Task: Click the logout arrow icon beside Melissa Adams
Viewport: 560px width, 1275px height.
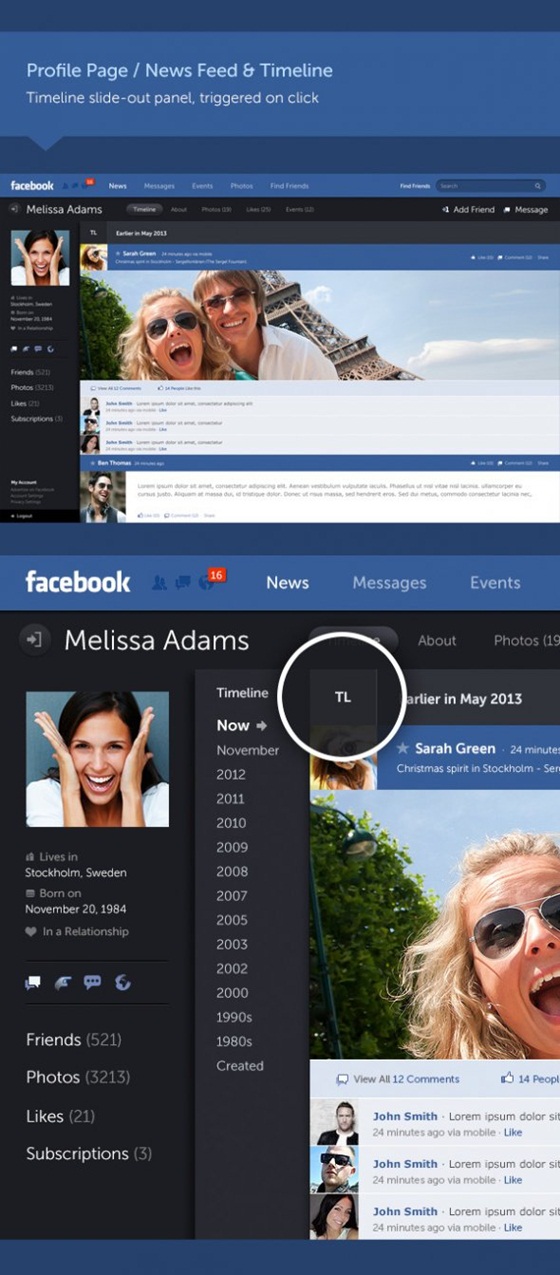Action: [35, 640]
